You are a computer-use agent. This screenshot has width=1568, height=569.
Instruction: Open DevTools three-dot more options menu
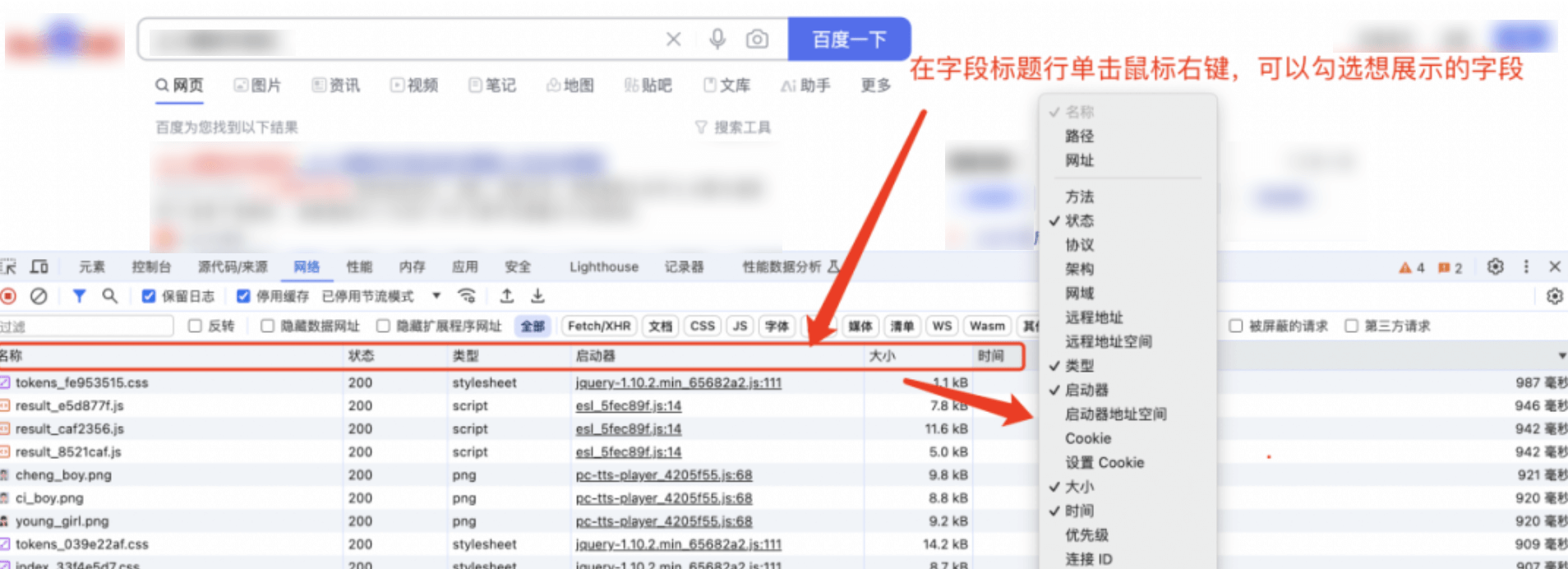[x=1526, y=266]
